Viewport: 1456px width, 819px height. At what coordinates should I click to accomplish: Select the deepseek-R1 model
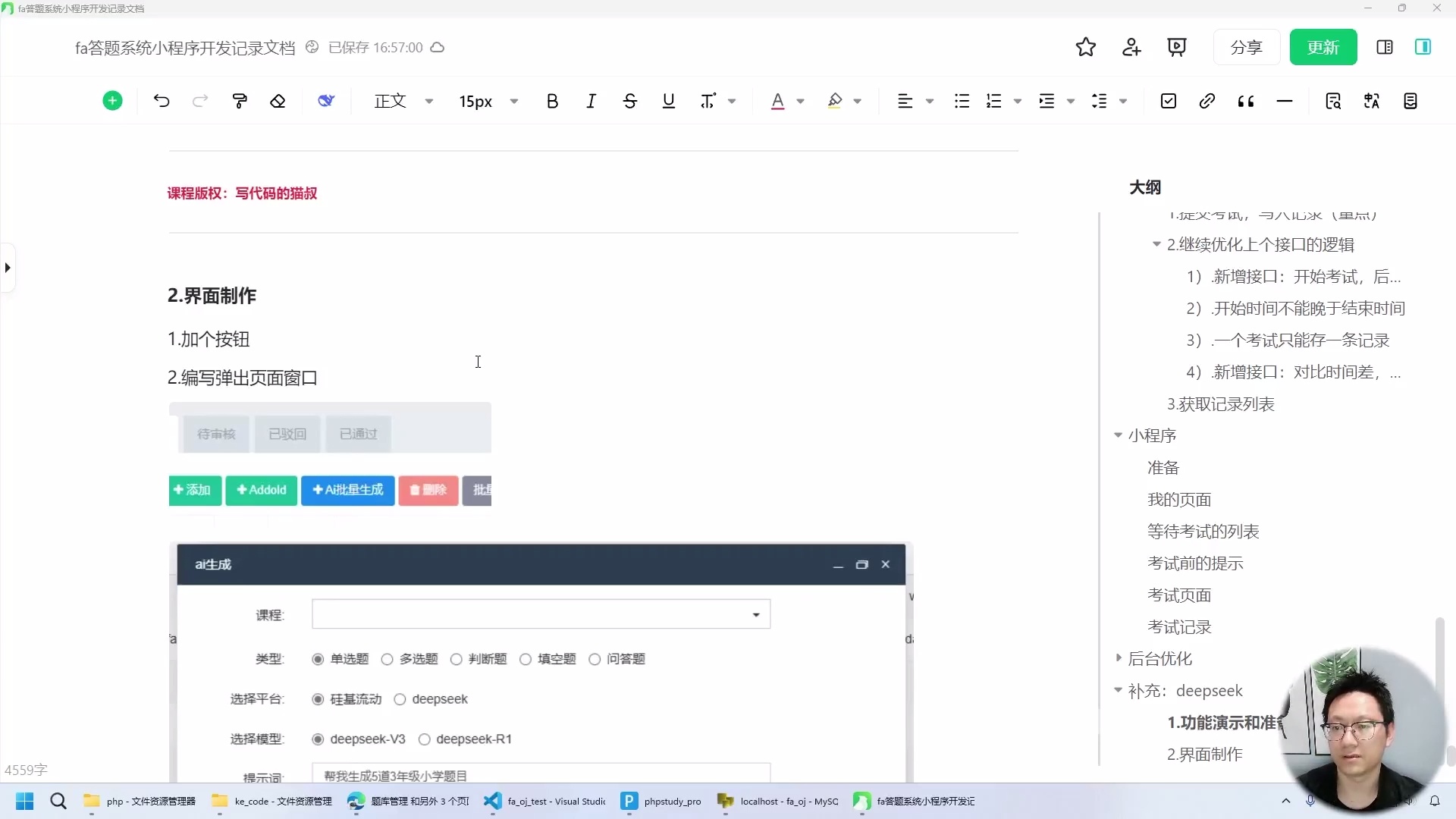(x=425, y=739)
